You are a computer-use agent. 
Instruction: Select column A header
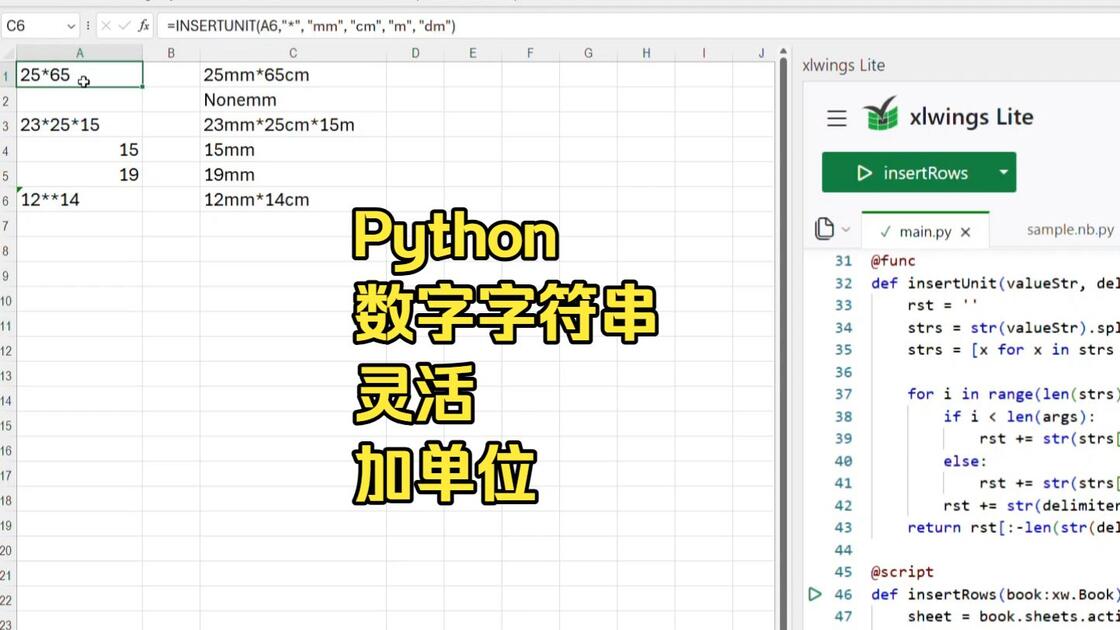[x=79, y=53]
